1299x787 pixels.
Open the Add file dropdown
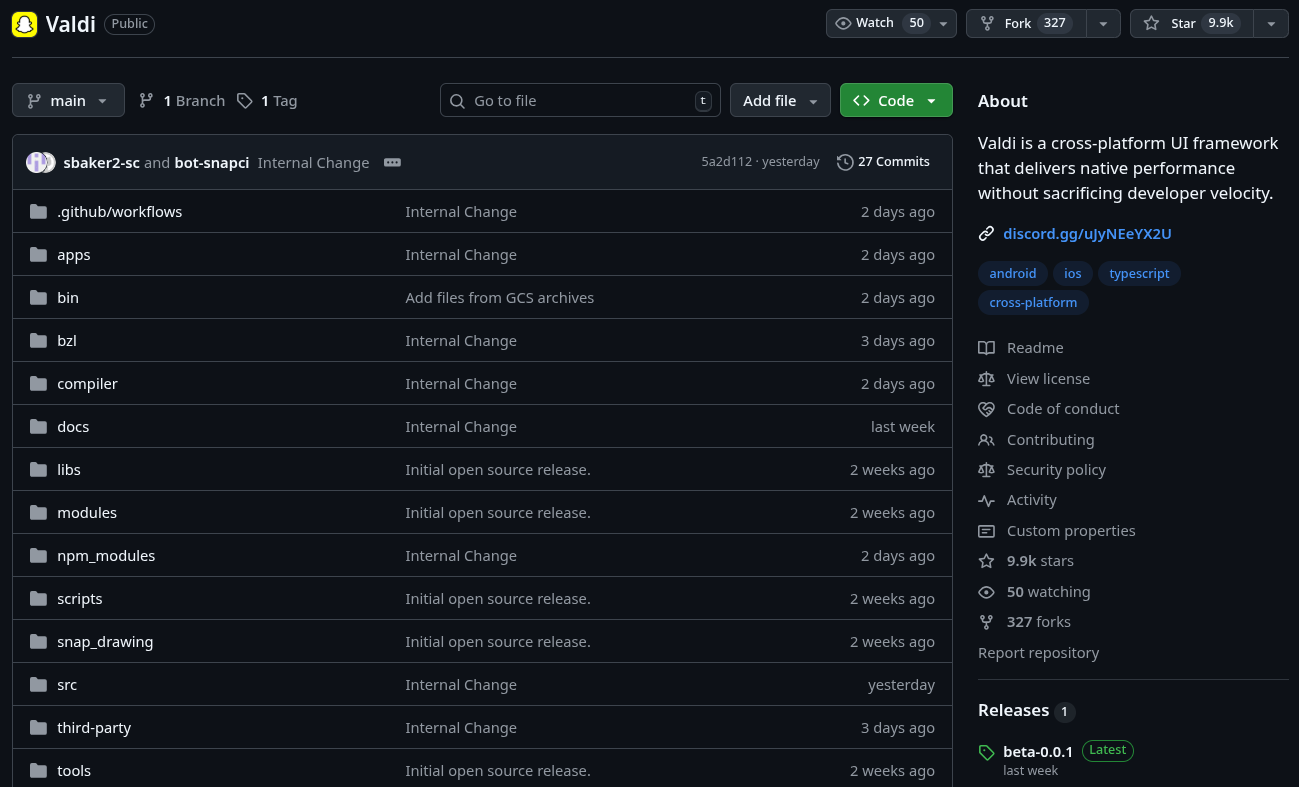tap(780, 100)
